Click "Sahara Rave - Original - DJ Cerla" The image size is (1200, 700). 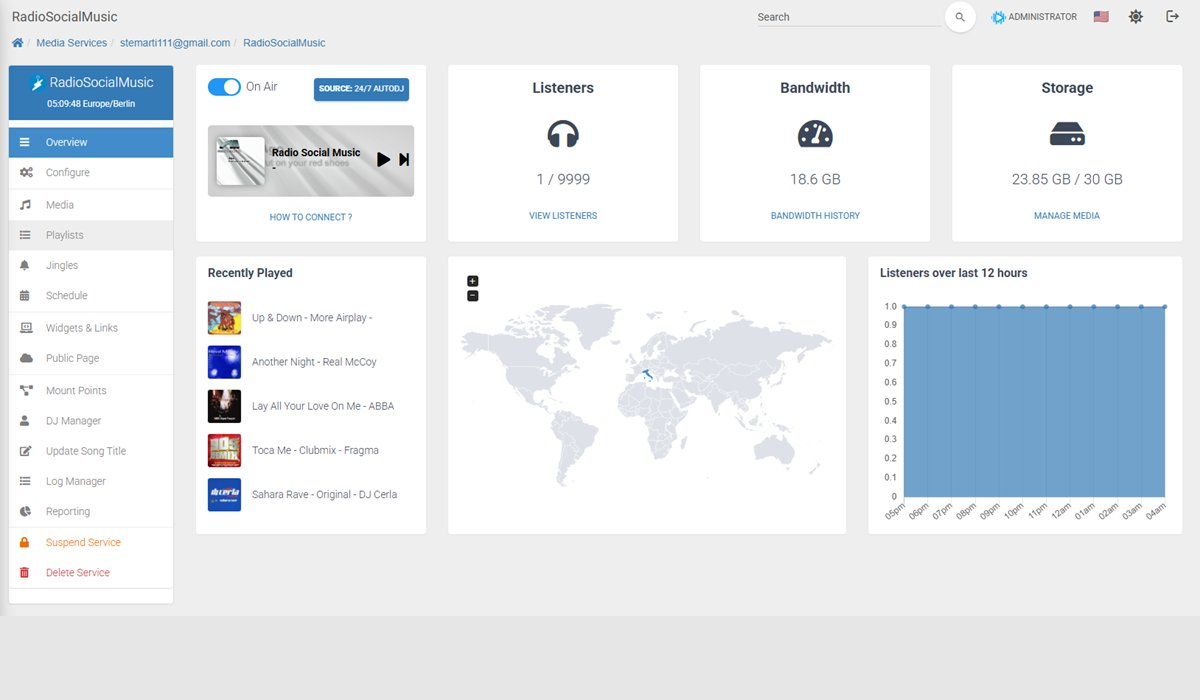pyautogui.click(x=324, y=494)
